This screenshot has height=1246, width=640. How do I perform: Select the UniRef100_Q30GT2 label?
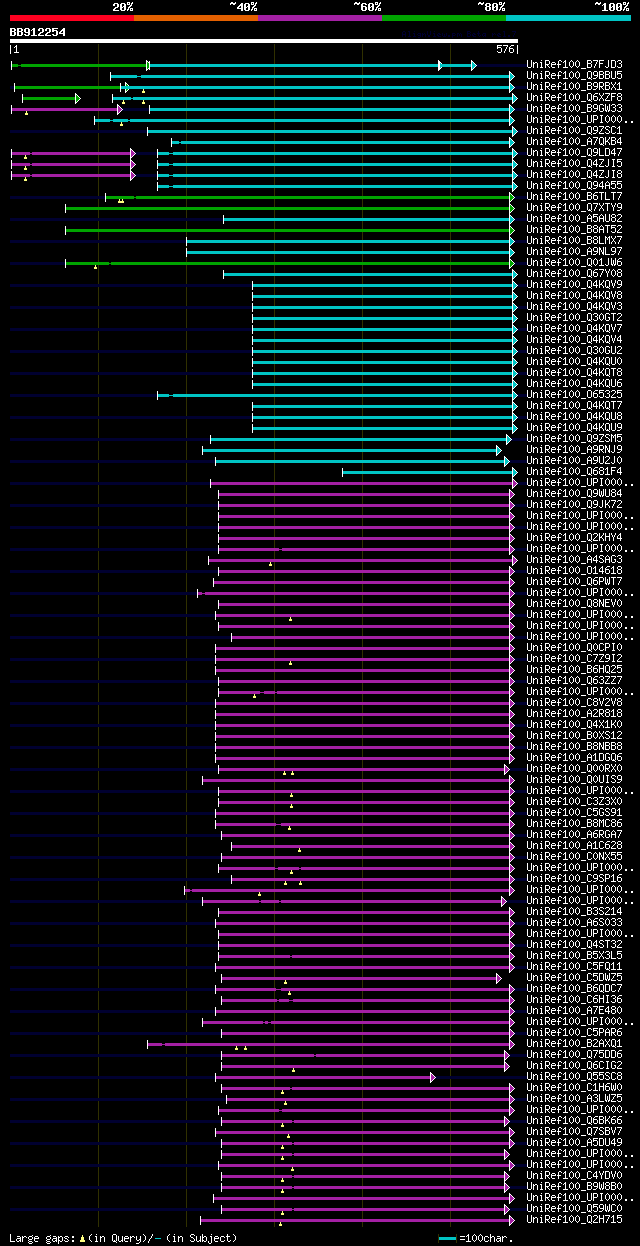(x=574, y=317)
